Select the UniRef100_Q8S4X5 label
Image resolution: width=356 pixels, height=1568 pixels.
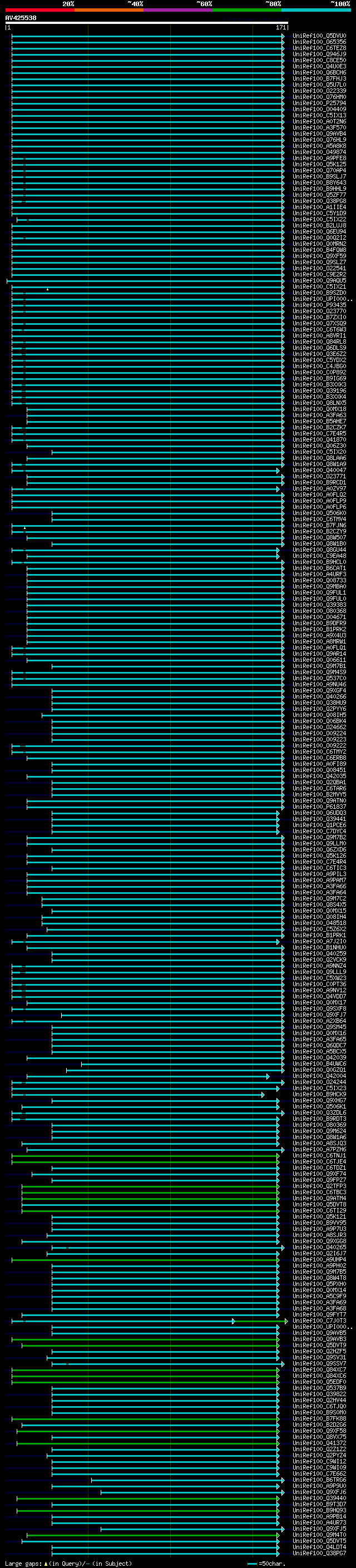click(x=319, y=904)
